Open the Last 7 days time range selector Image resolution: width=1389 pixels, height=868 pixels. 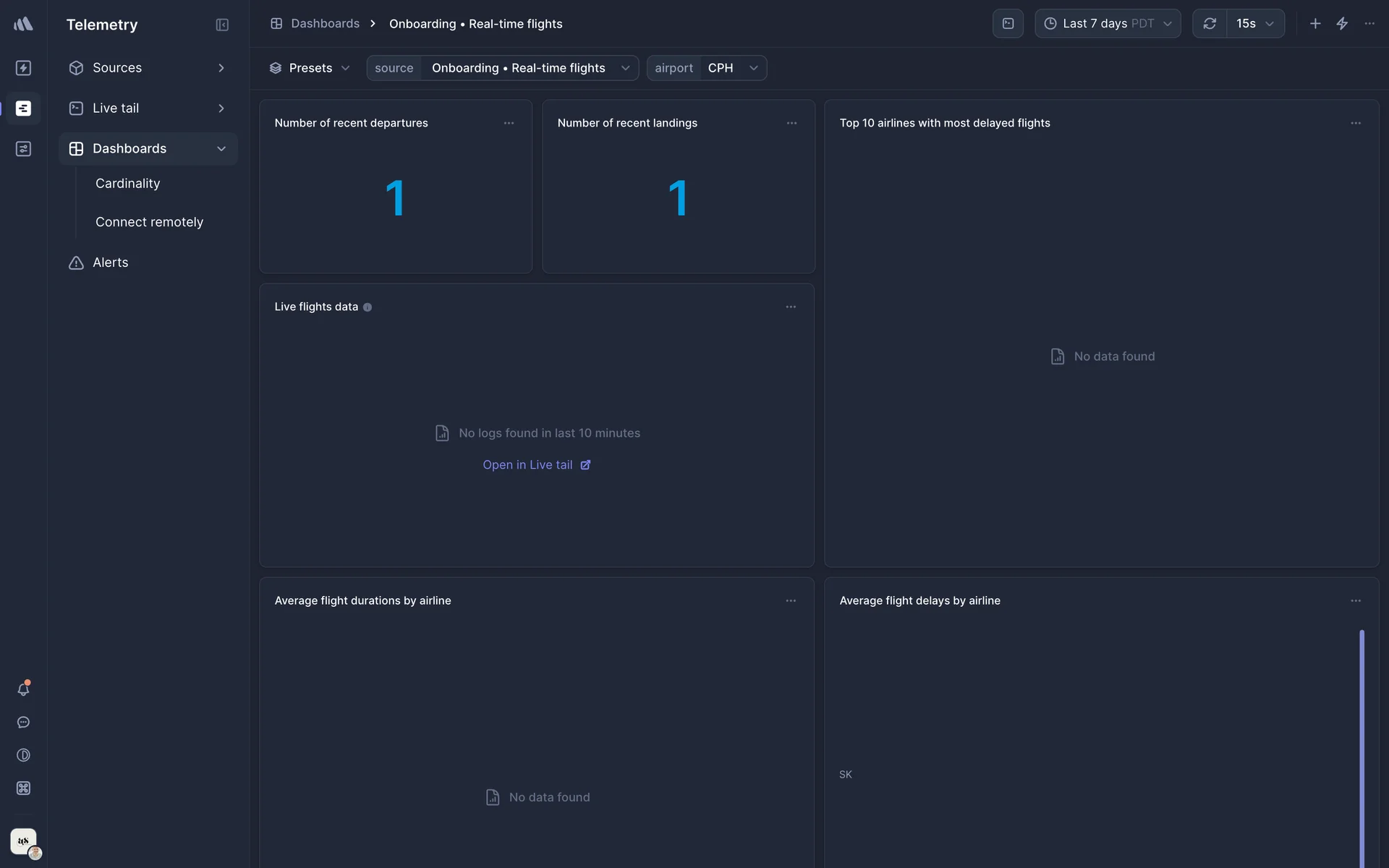point(1108,24)
